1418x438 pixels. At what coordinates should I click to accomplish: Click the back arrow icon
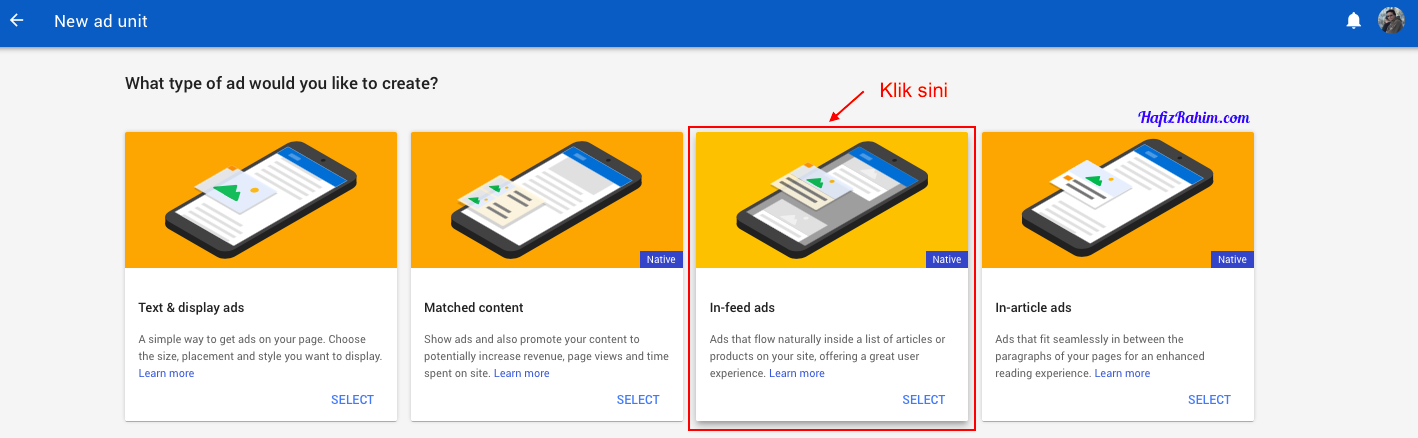click(x=17, y=21)
